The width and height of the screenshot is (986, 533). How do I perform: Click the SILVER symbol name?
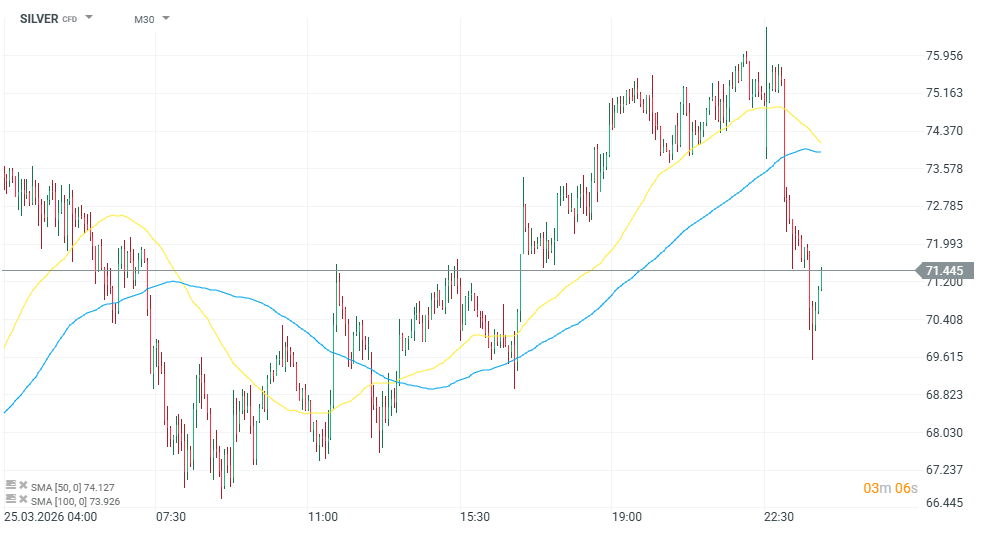39,18
